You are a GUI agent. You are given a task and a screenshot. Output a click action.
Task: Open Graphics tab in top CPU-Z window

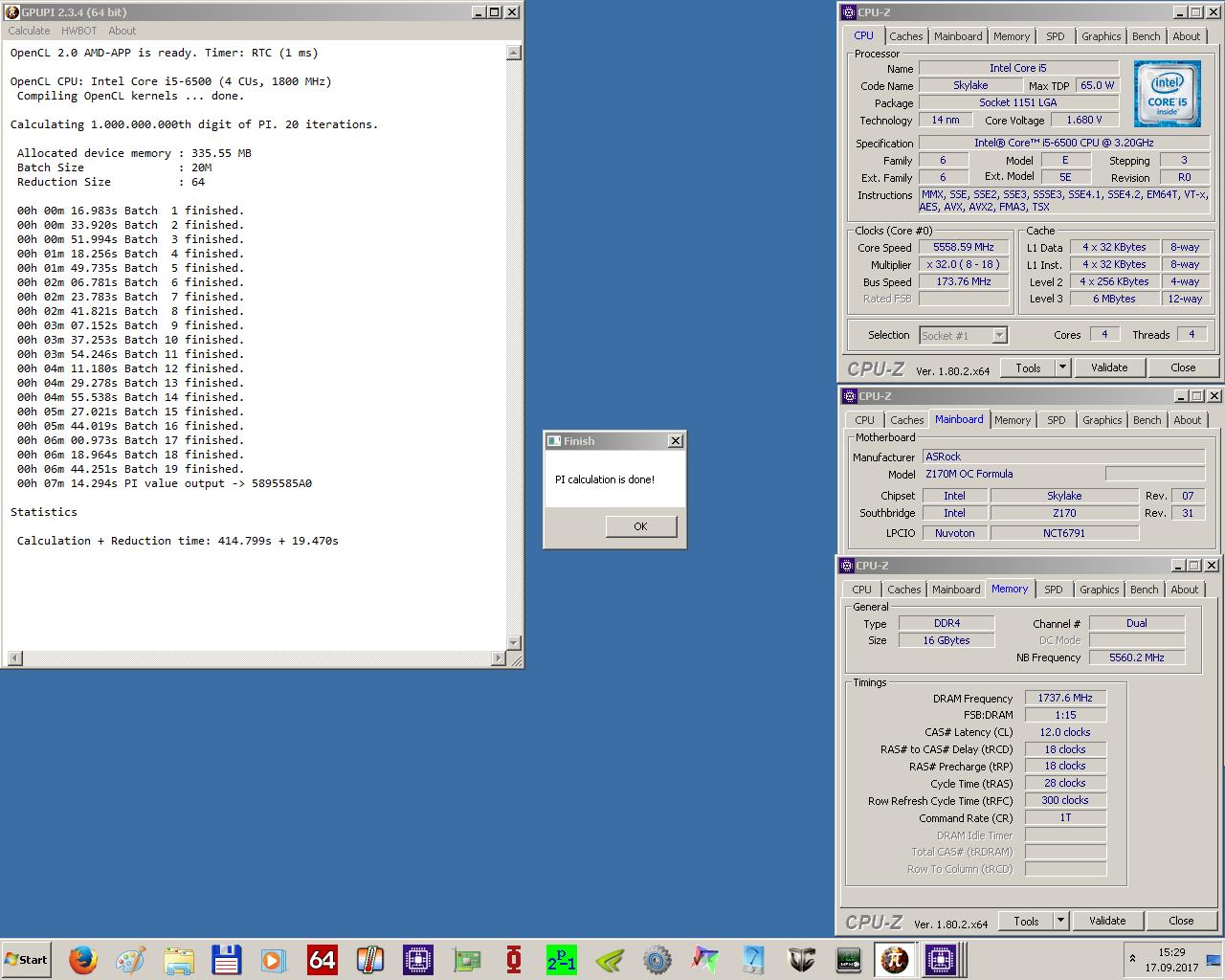(x=1101, y=36)
